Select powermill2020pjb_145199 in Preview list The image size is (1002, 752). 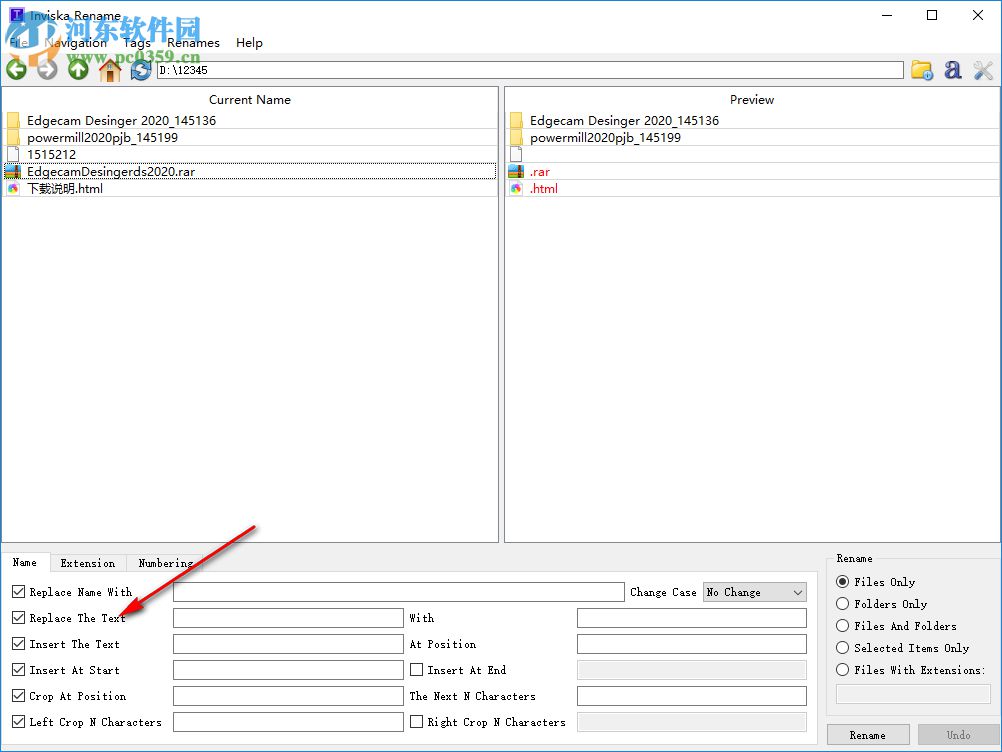[x=752, y=137]
